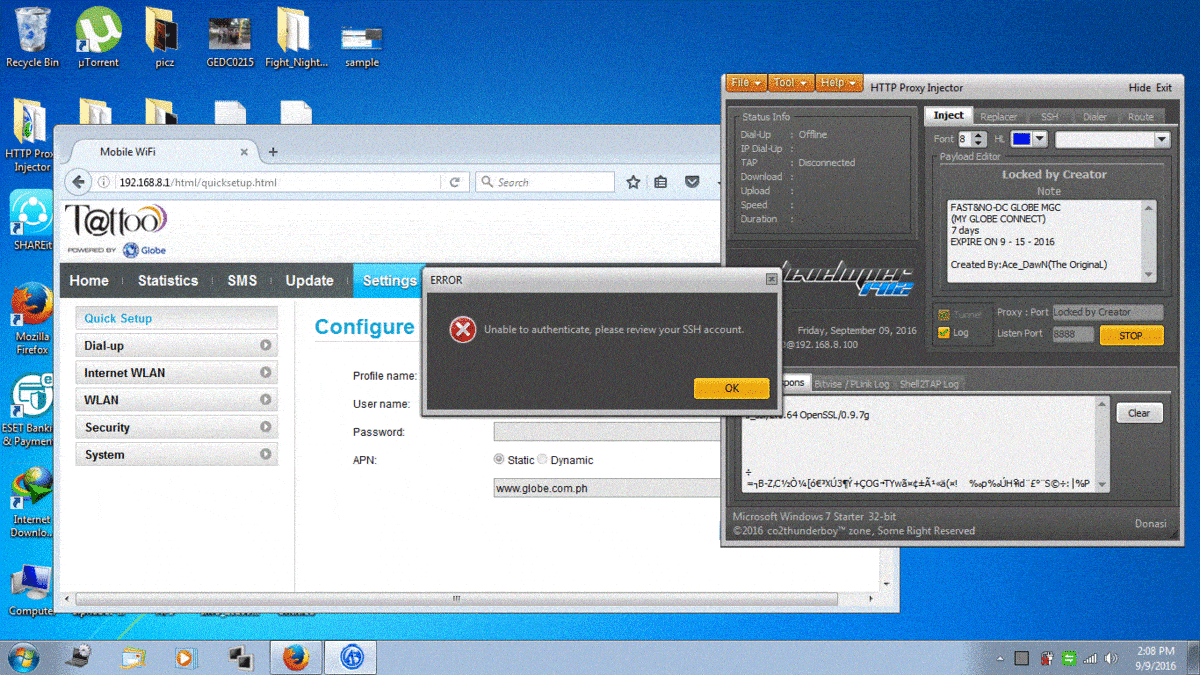Expand the Dial-up sidebar section
1200x675 pixels.
click(176, 345)
